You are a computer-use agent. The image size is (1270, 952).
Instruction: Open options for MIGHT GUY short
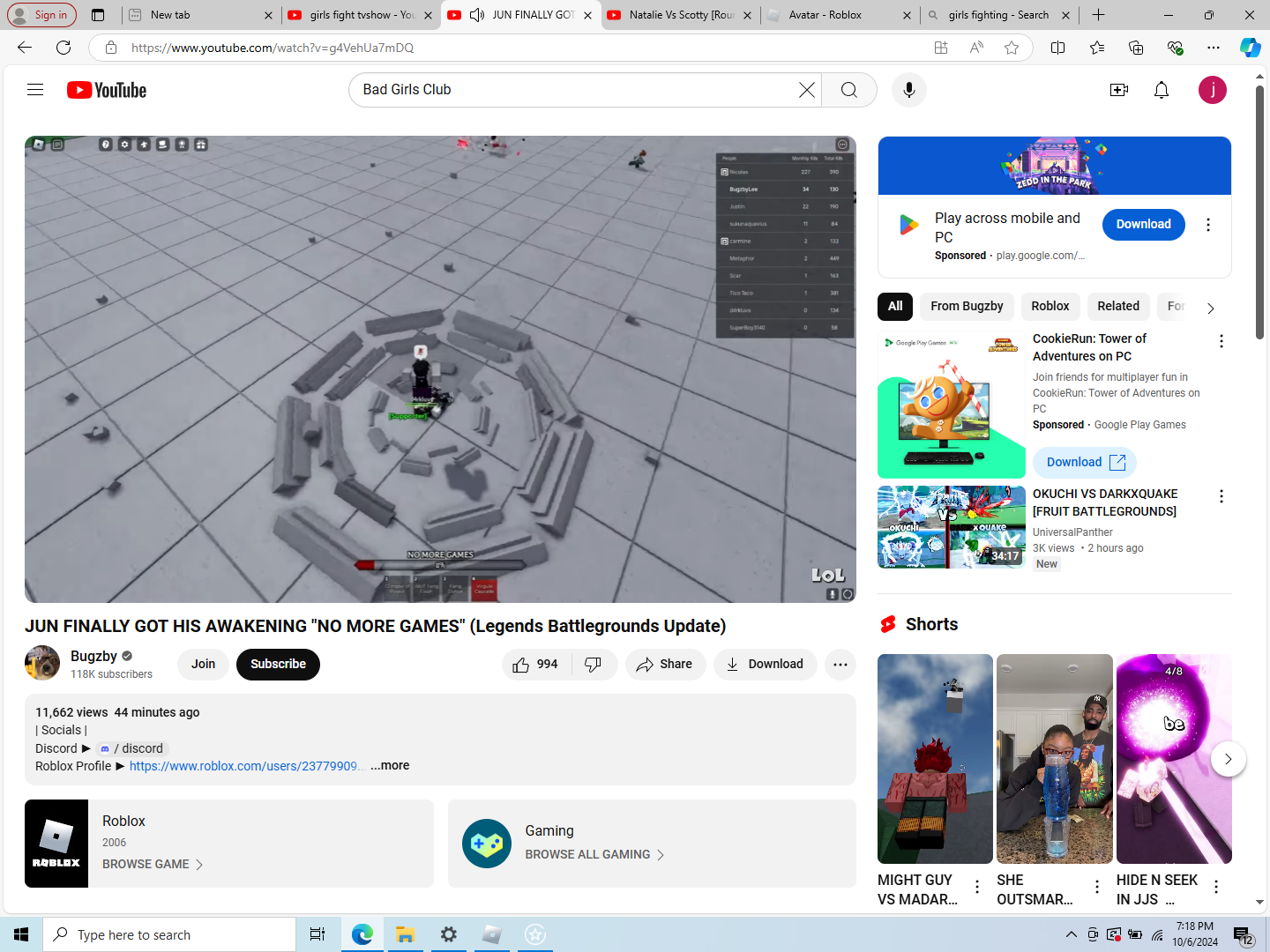pos(977,887)
